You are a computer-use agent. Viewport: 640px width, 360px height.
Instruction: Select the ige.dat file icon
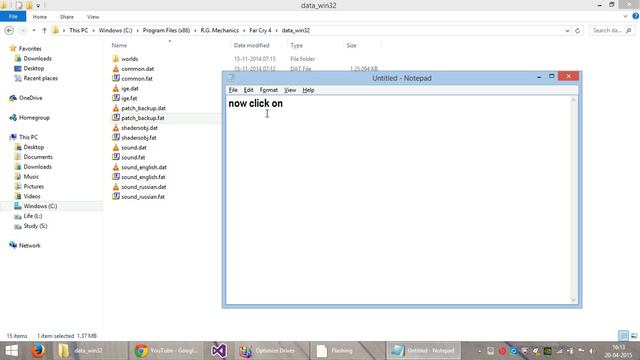click(116, 88)
